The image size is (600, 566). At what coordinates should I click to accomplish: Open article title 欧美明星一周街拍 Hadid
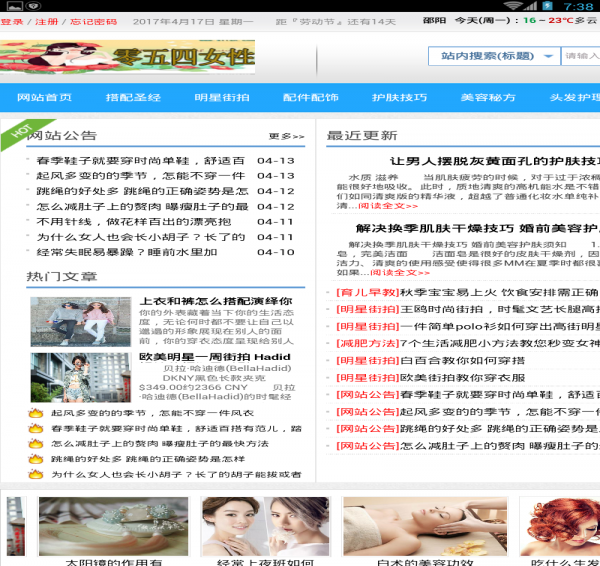[x=215, y=357]
